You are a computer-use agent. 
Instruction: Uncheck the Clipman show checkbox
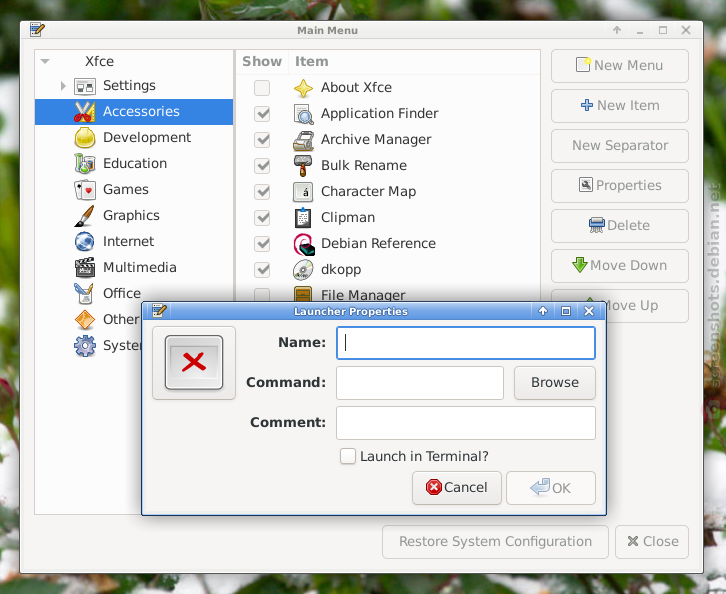click(262, 218)
